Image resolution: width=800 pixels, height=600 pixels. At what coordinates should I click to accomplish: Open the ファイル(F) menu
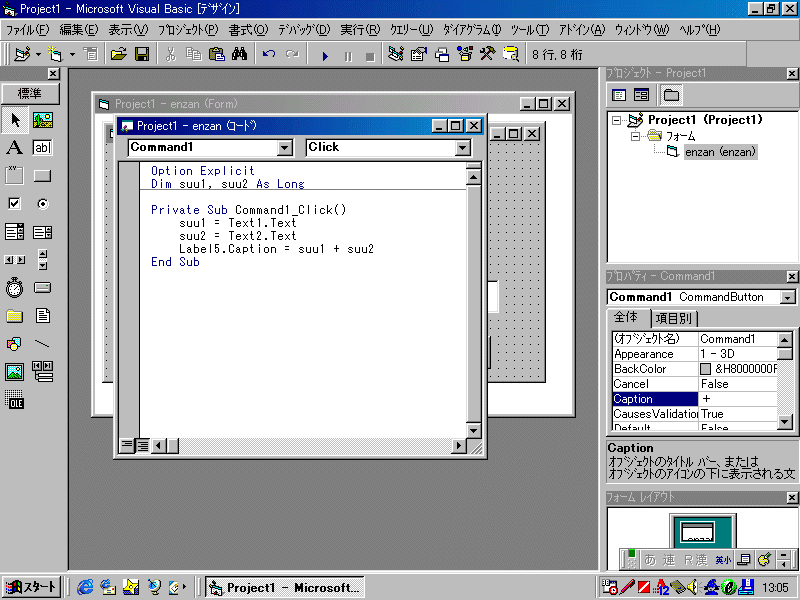(28, 30)
